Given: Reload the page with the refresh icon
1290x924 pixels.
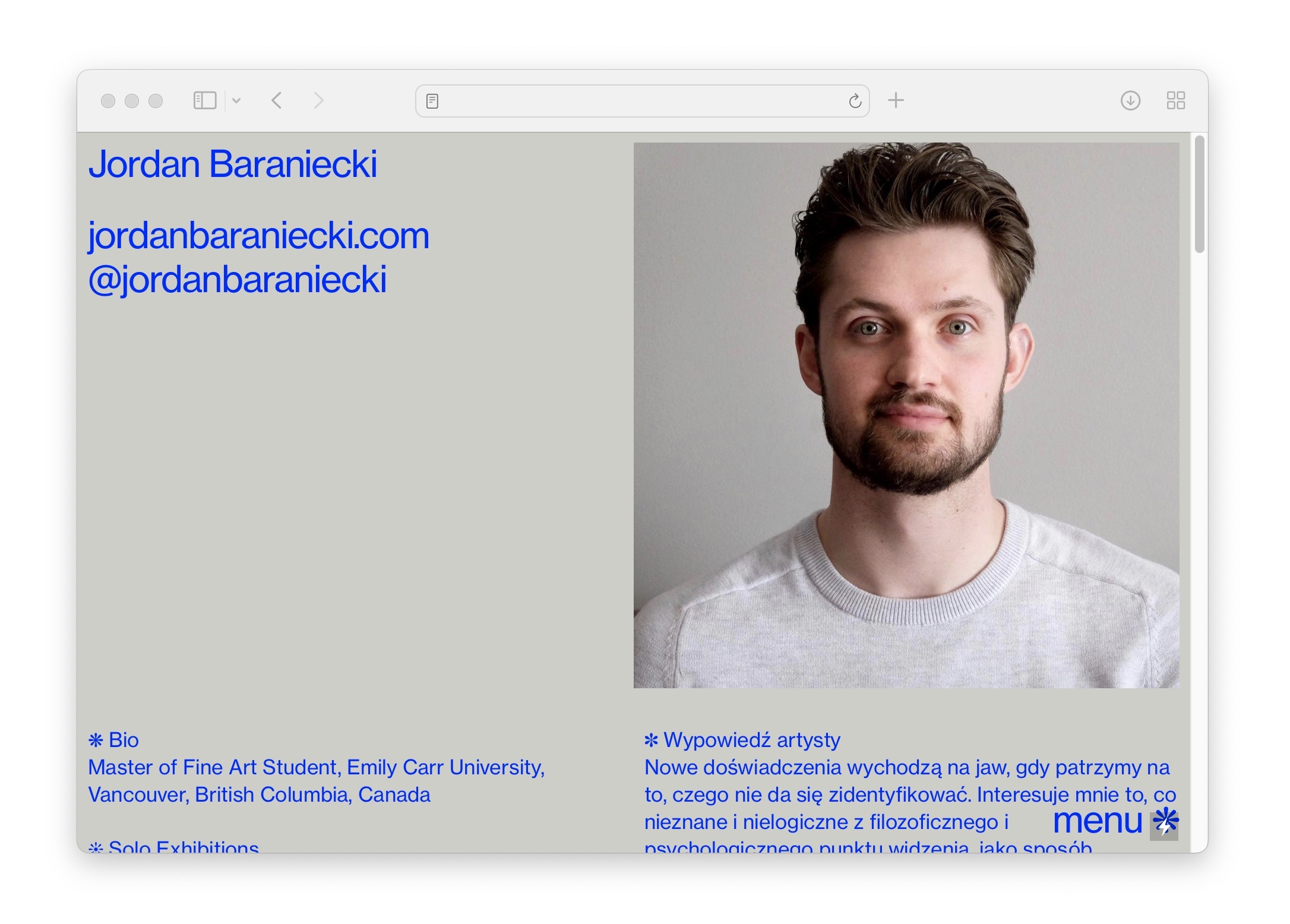Looking at the screenshot, I should [855, 101].
